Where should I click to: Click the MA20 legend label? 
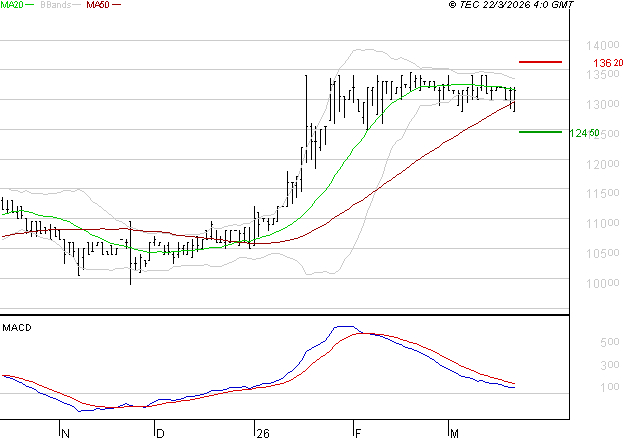click(x=12, y=5)
